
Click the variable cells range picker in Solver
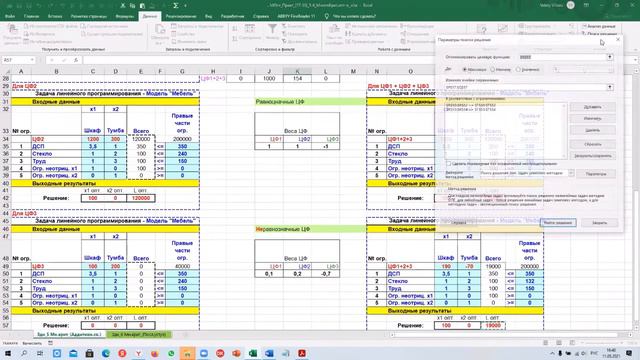[x=609, y=87]
